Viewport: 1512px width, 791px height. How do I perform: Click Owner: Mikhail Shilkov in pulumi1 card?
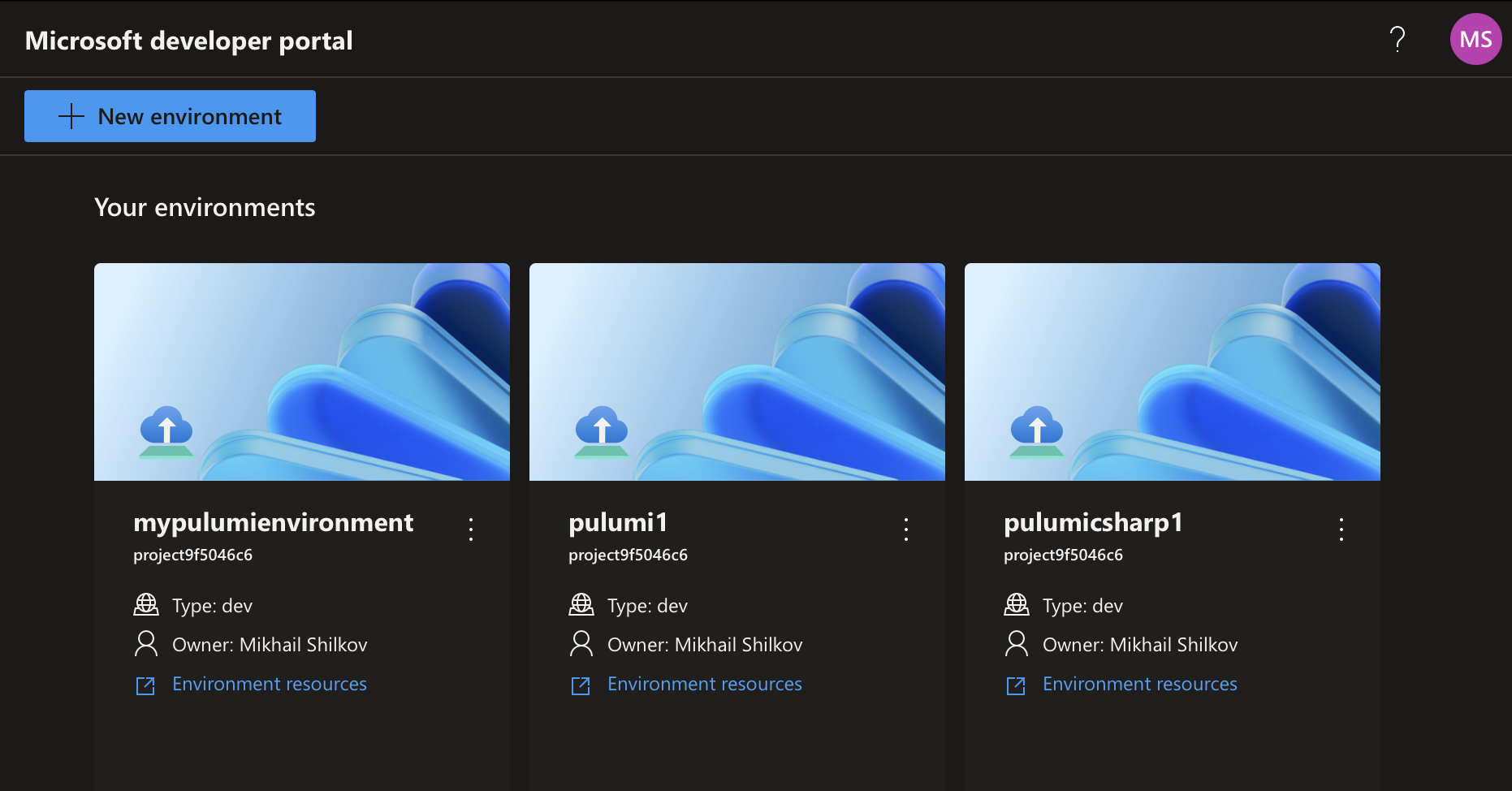click(x=705, y=645)
